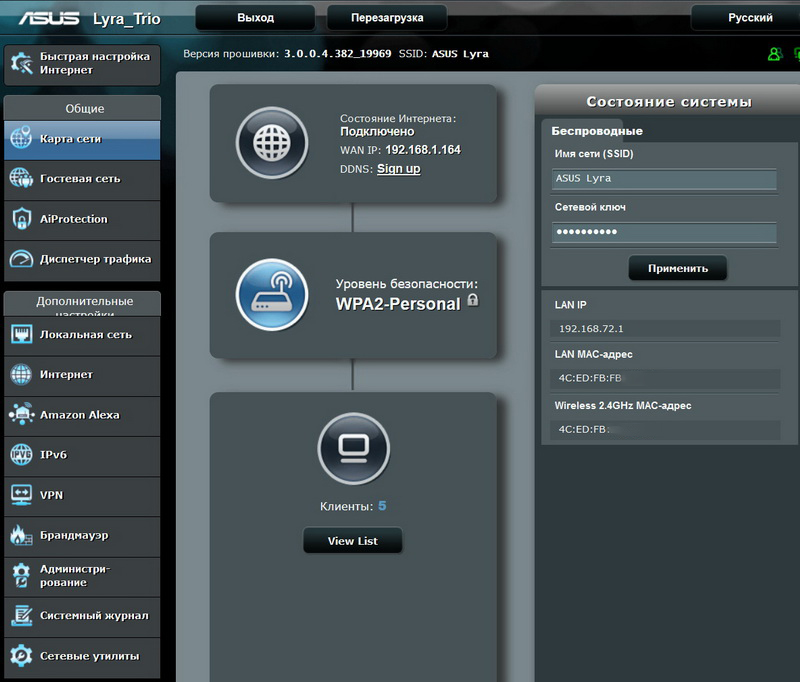
Task: Open the VPN settings page
Action: tap(81, 495)
